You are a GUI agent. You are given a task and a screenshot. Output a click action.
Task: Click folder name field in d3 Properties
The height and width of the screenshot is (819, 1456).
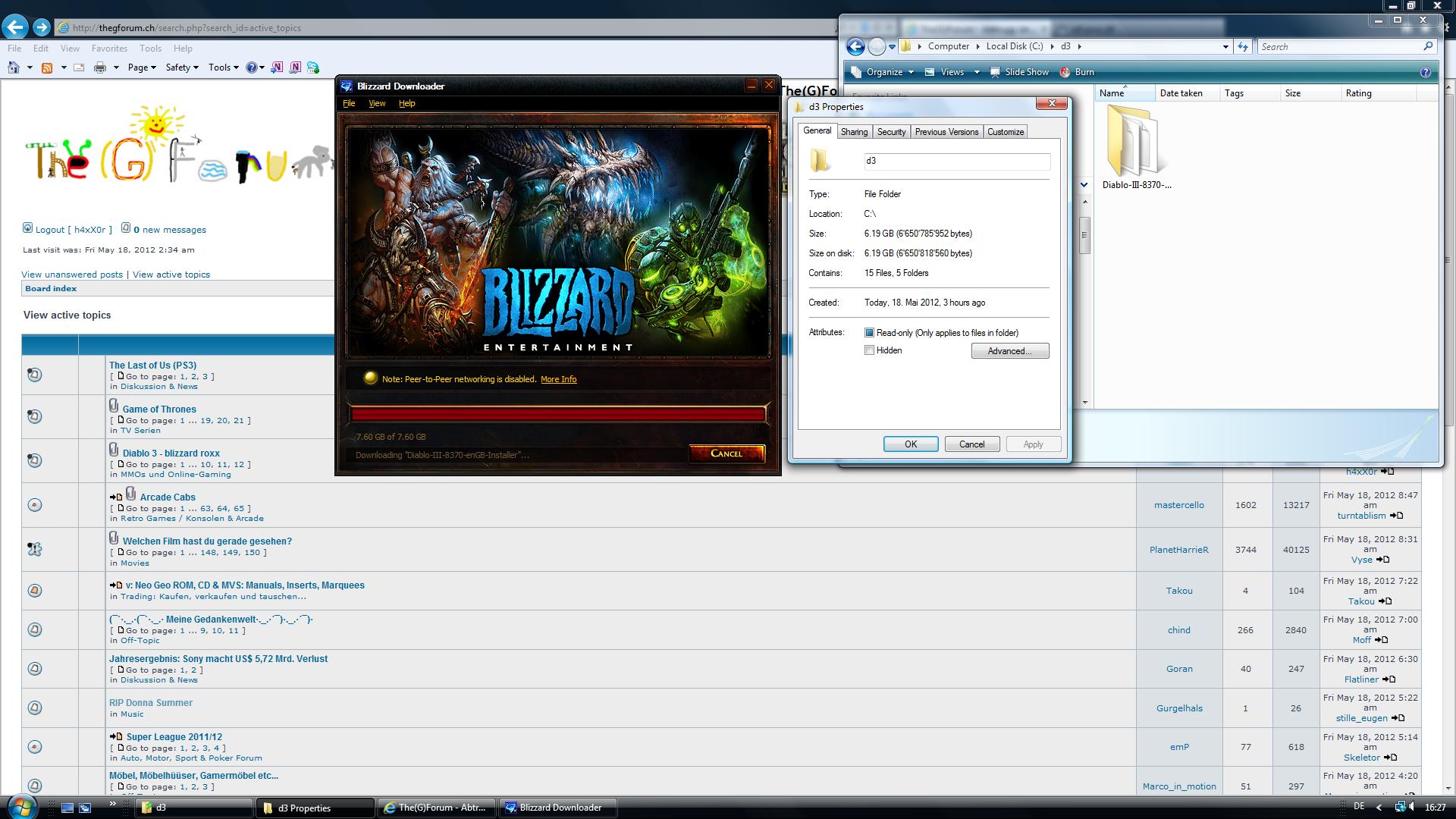click(957, 161)
